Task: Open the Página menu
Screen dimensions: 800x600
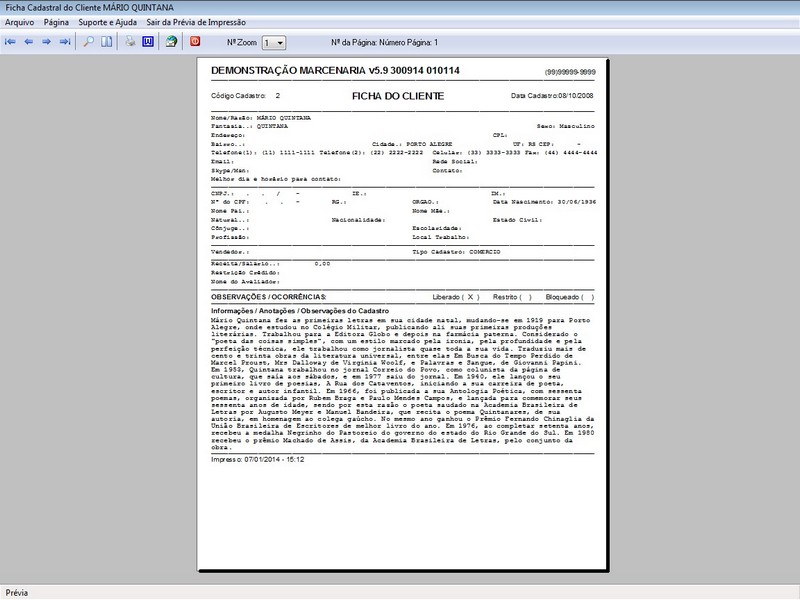Action: [x=57, y=21]
